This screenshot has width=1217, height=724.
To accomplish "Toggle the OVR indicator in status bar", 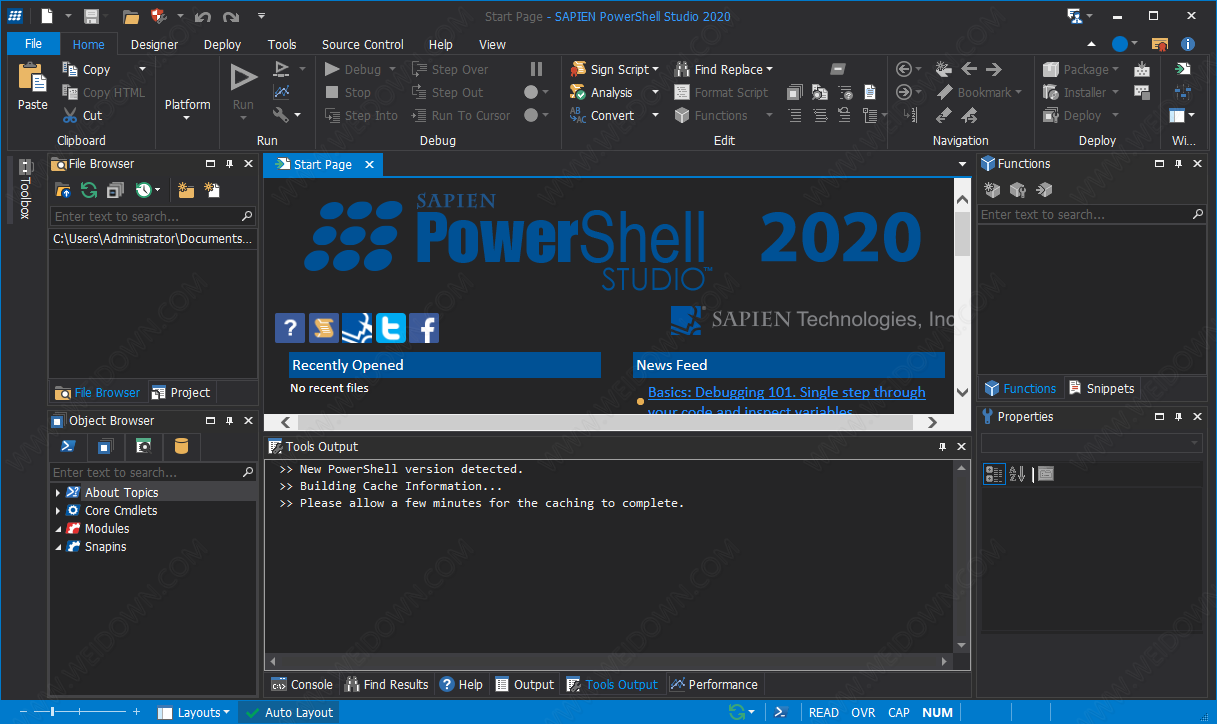I will (x=863, y=712).
